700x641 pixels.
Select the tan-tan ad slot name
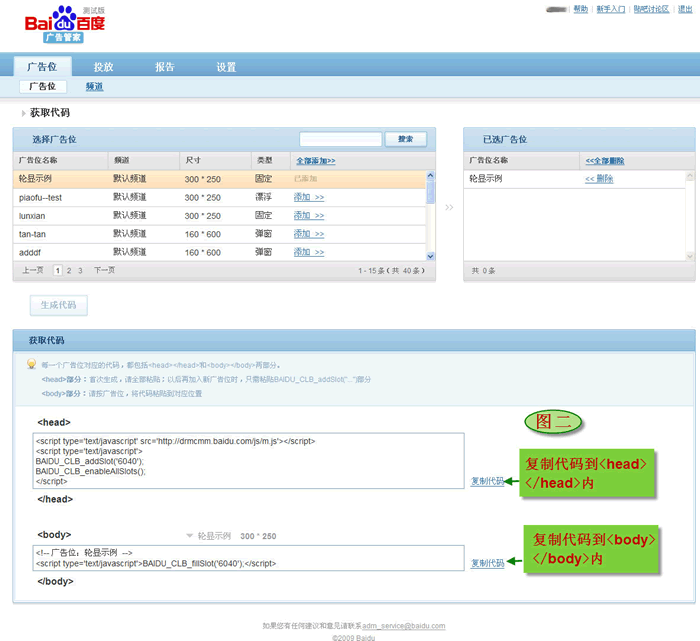32,234
